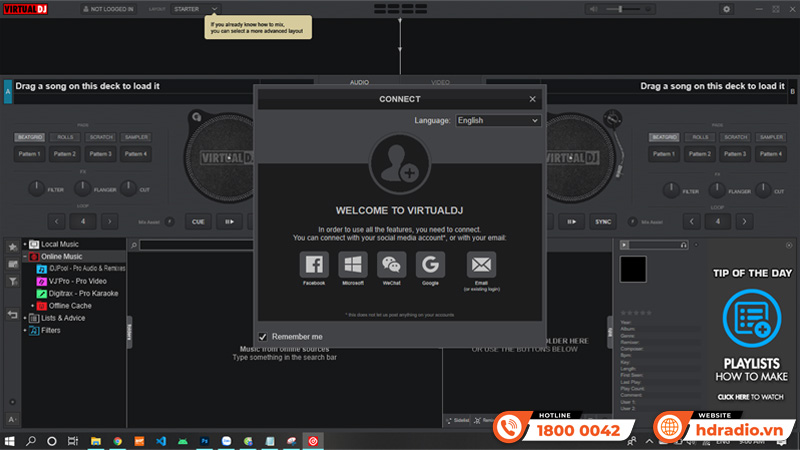The width and height of the screenshot is (800, 450).
Task: Expand the Lists & Advice node
Action: [x=25, y=318]
